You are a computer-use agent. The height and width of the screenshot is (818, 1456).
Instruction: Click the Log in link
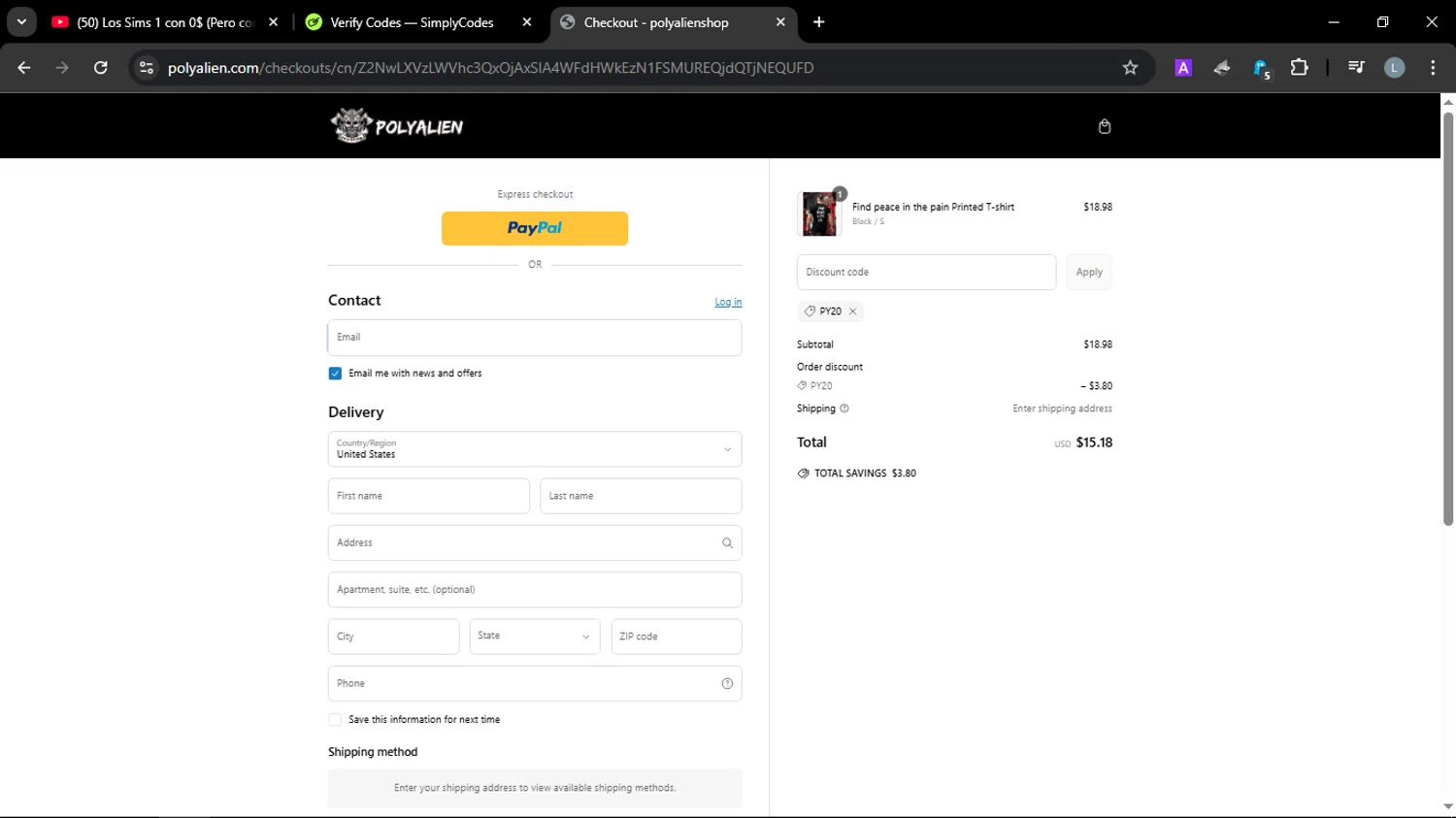pyautogui.click(x=728, y=302)
